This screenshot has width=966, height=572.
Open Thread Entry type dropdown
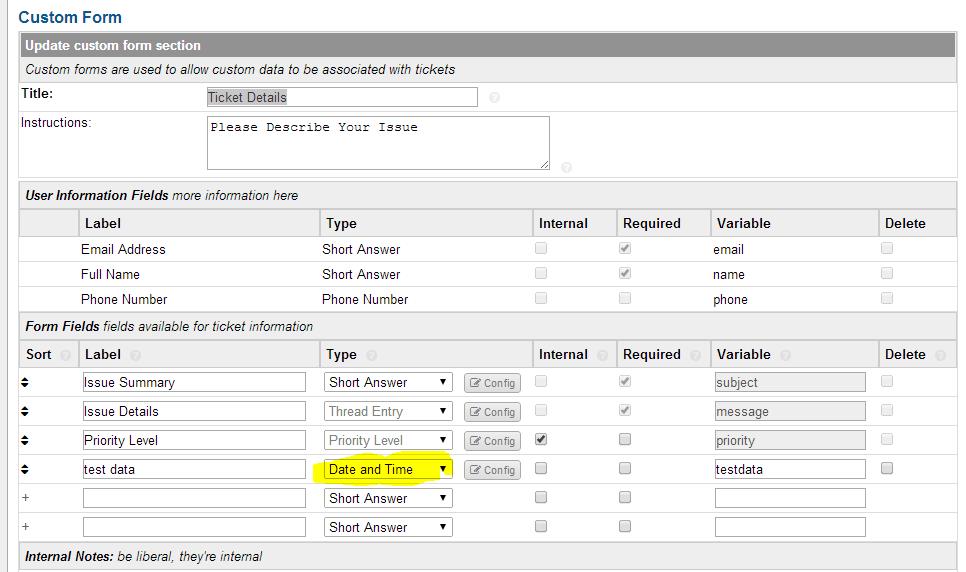388,411
